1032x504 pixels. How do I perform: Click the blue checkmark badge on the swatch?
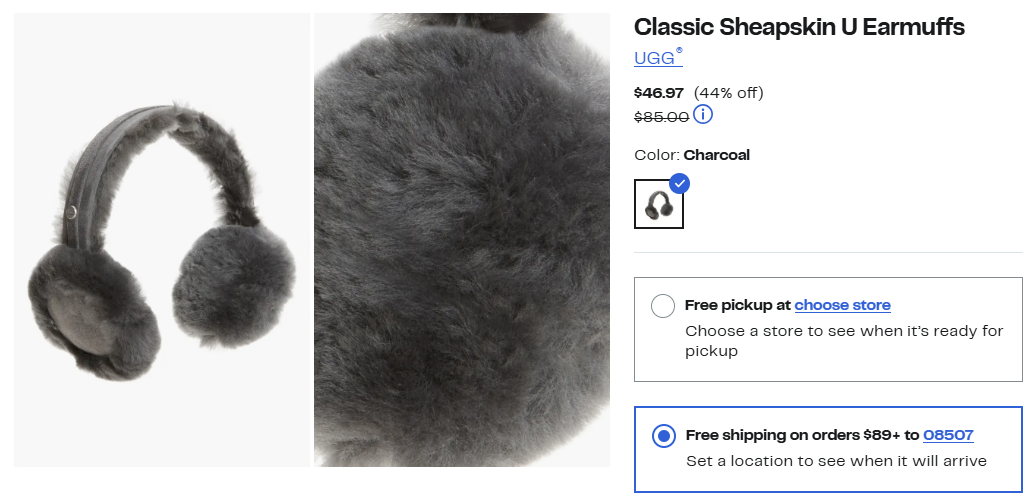pos(679,184)
